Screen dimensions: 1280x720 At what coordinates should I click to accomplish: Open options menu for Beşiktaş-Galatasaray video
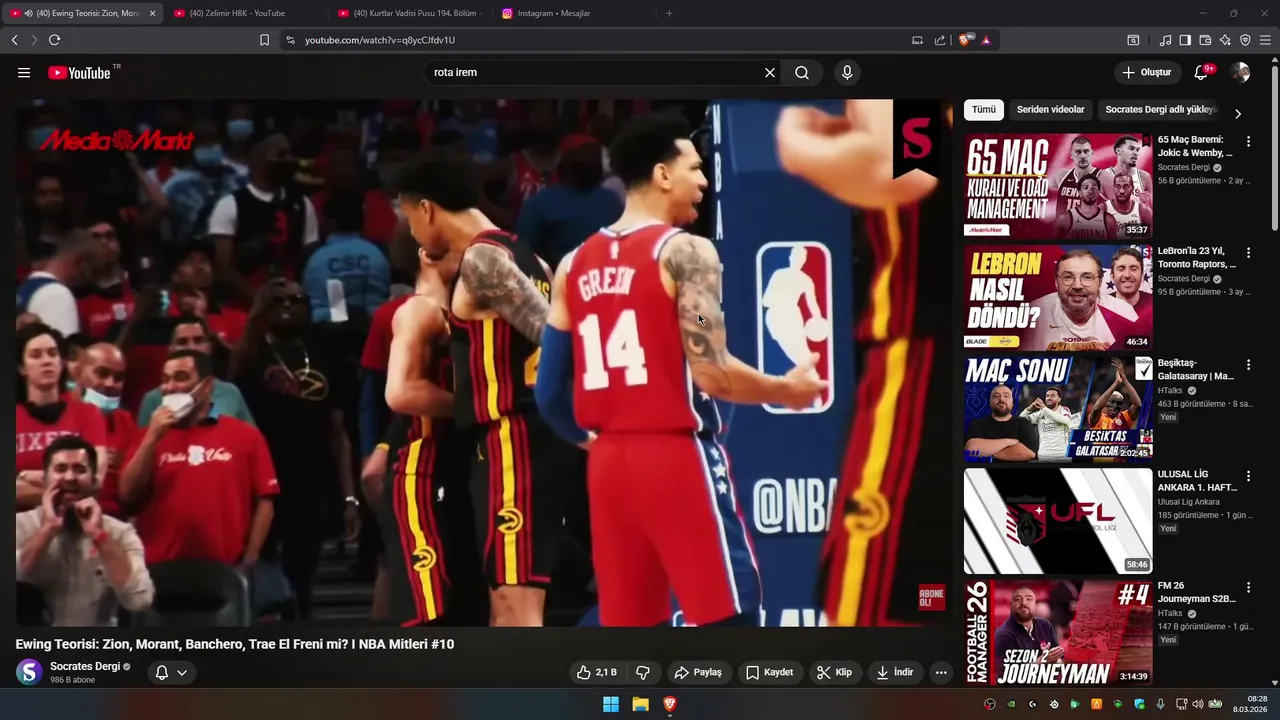(x=1248, y=365)
